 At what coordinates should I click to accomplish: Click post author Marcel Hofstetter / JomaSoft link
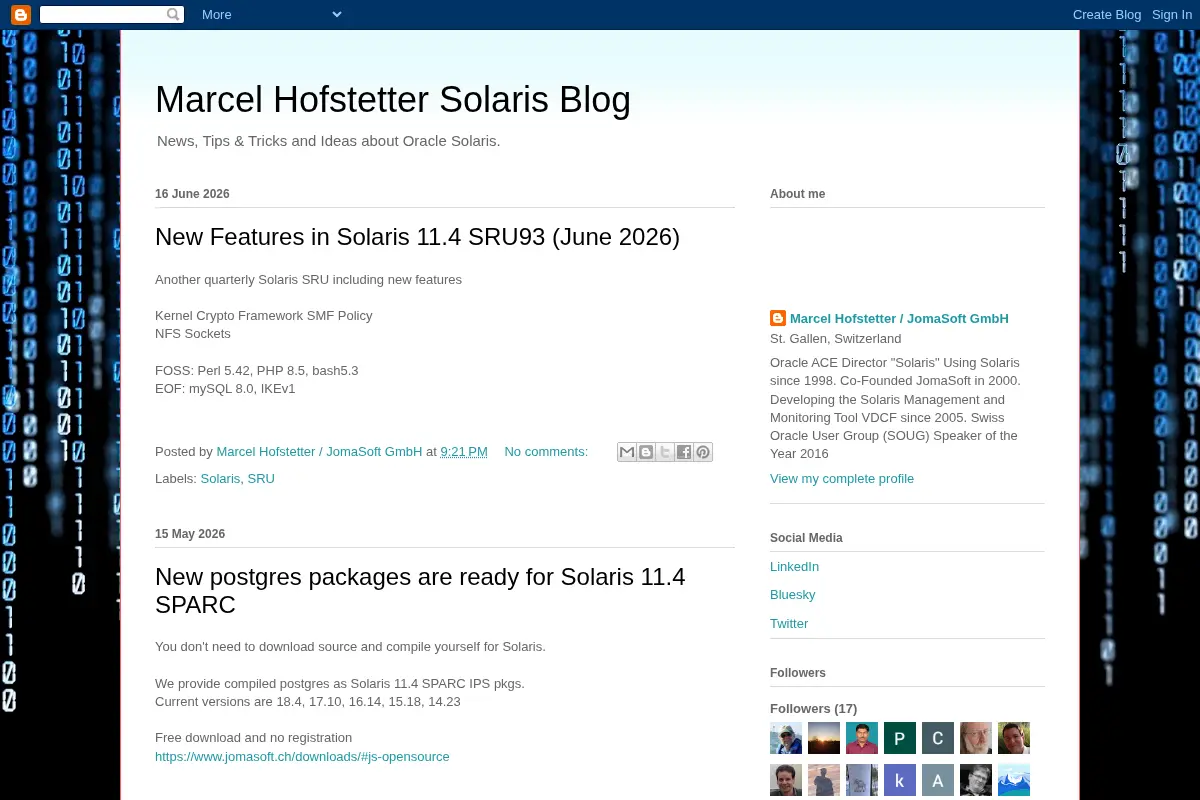pyautogui.click(x=319, y=452)
